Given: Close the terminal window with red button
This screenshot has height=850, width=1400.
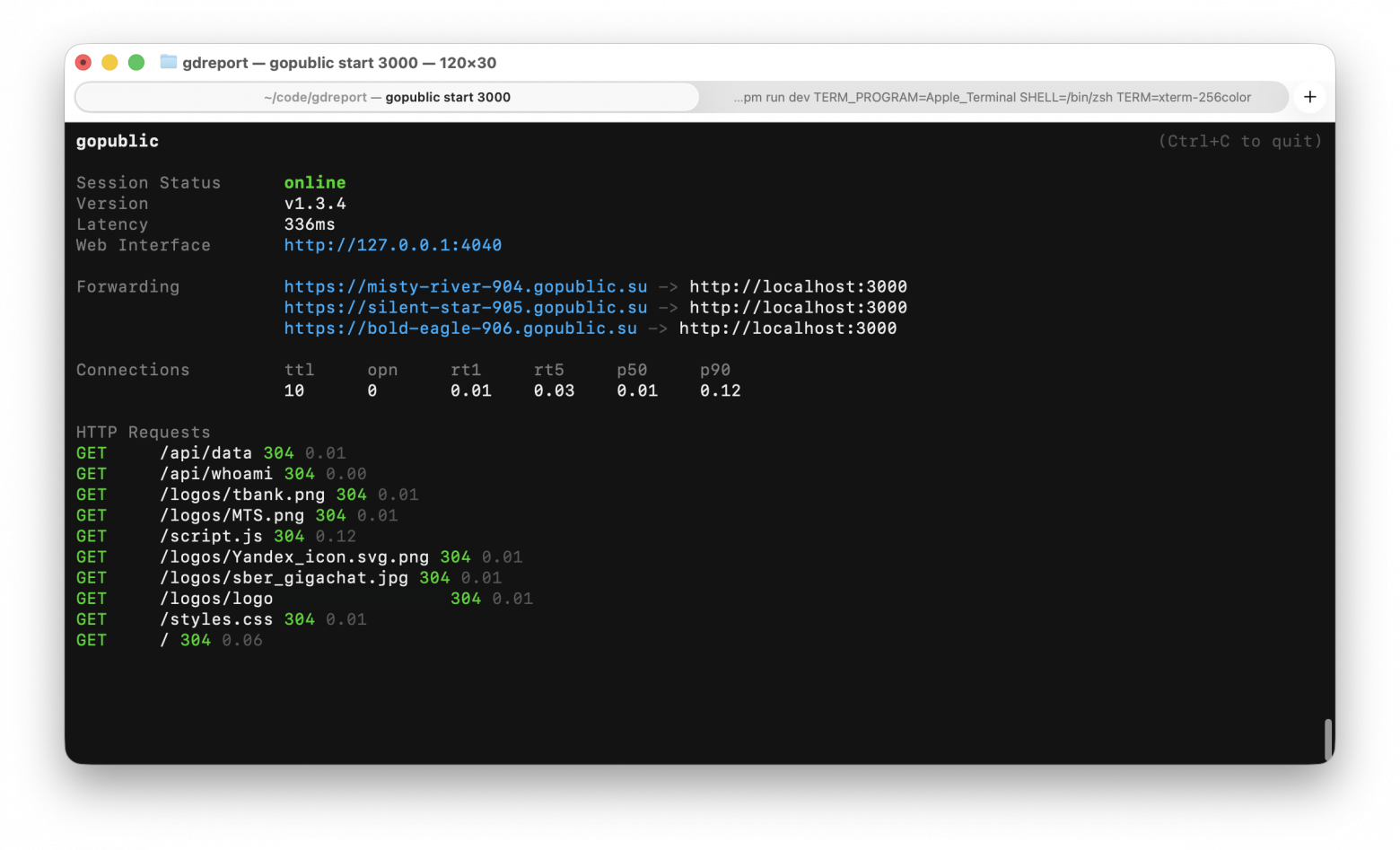Looking at the screenshot, I should (x=83, y=62).
